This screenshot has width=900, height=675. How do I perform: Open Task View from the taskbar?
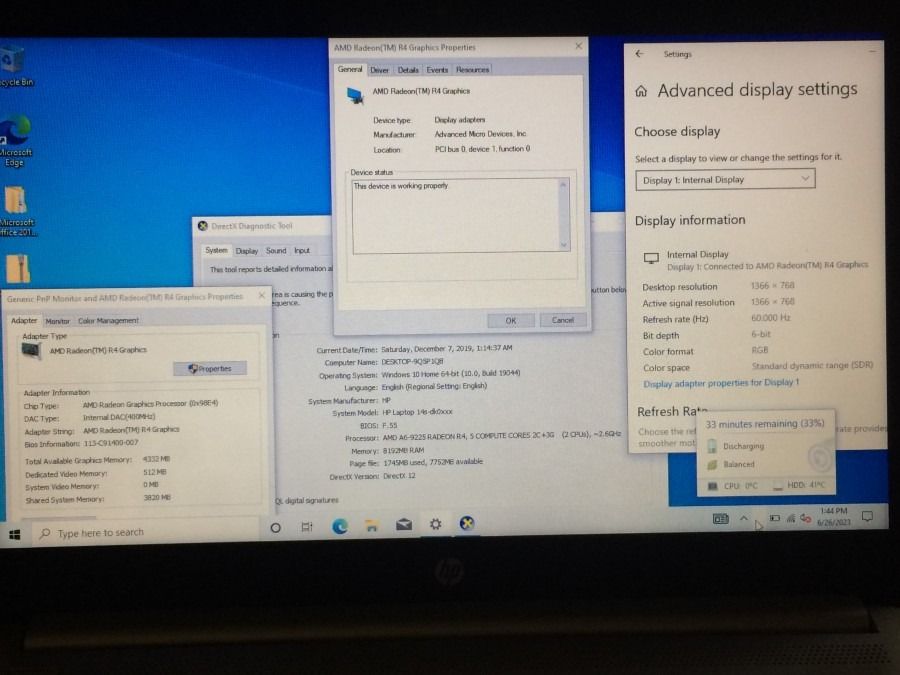click(x=306, y=523)
